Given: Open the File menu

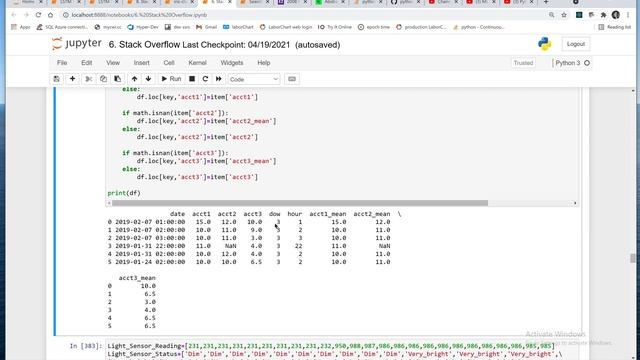Looking at the screenshot, I should 62,63.
